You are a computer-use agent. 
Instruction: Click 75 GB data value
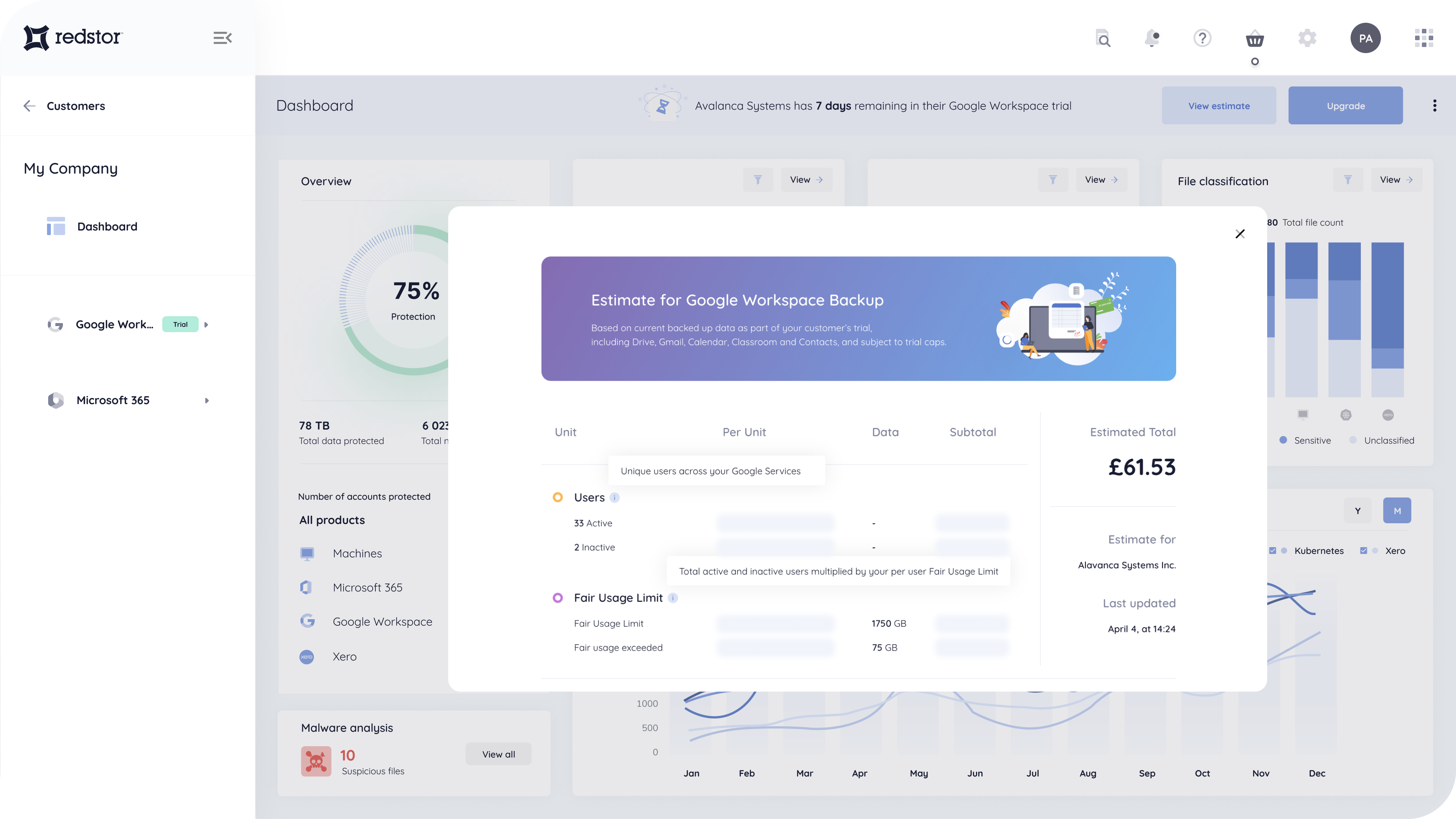(885, 648)
